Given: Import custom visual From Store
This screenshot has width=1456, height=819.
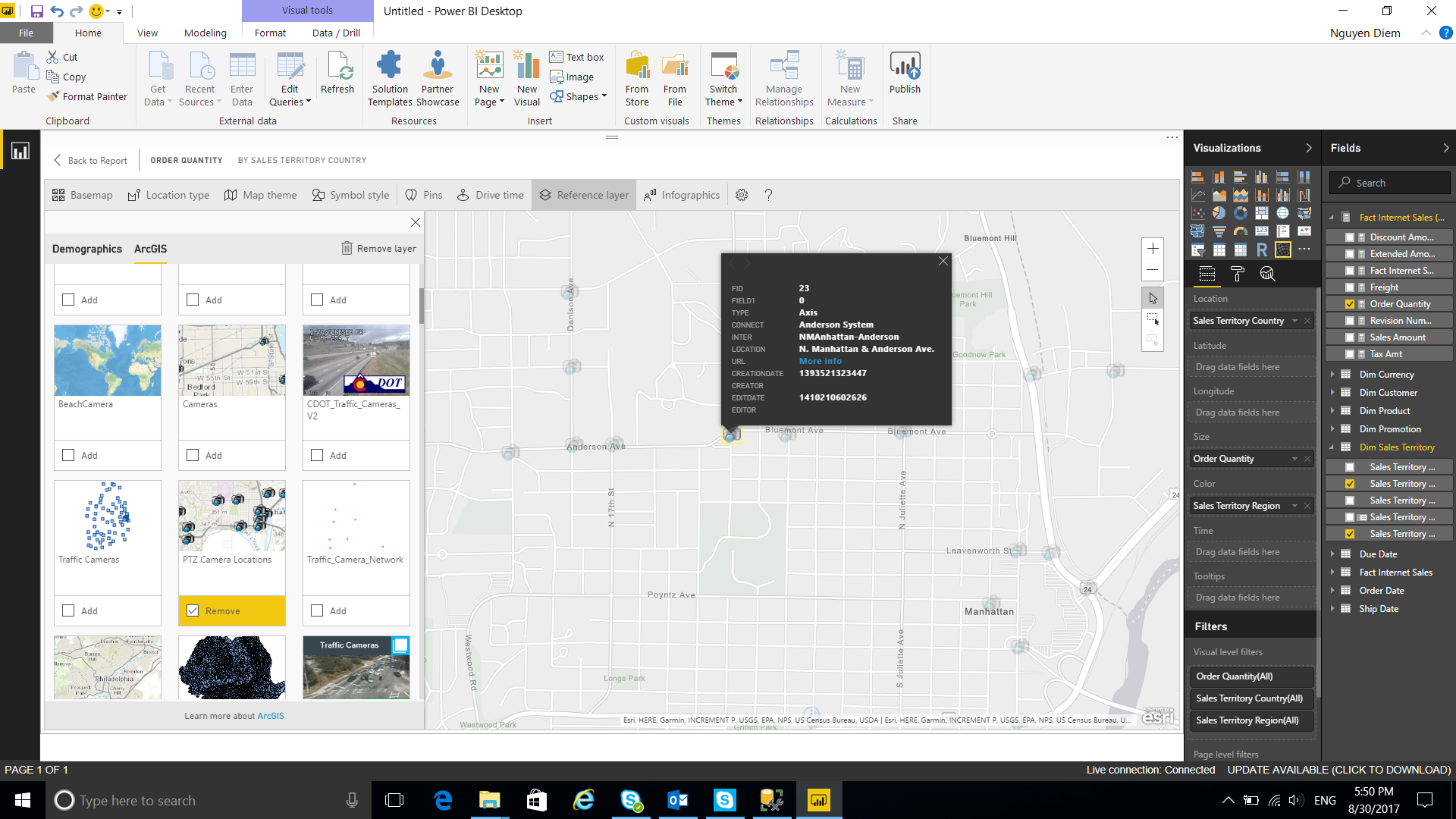Looking at the screenshot, I should 637,79.
